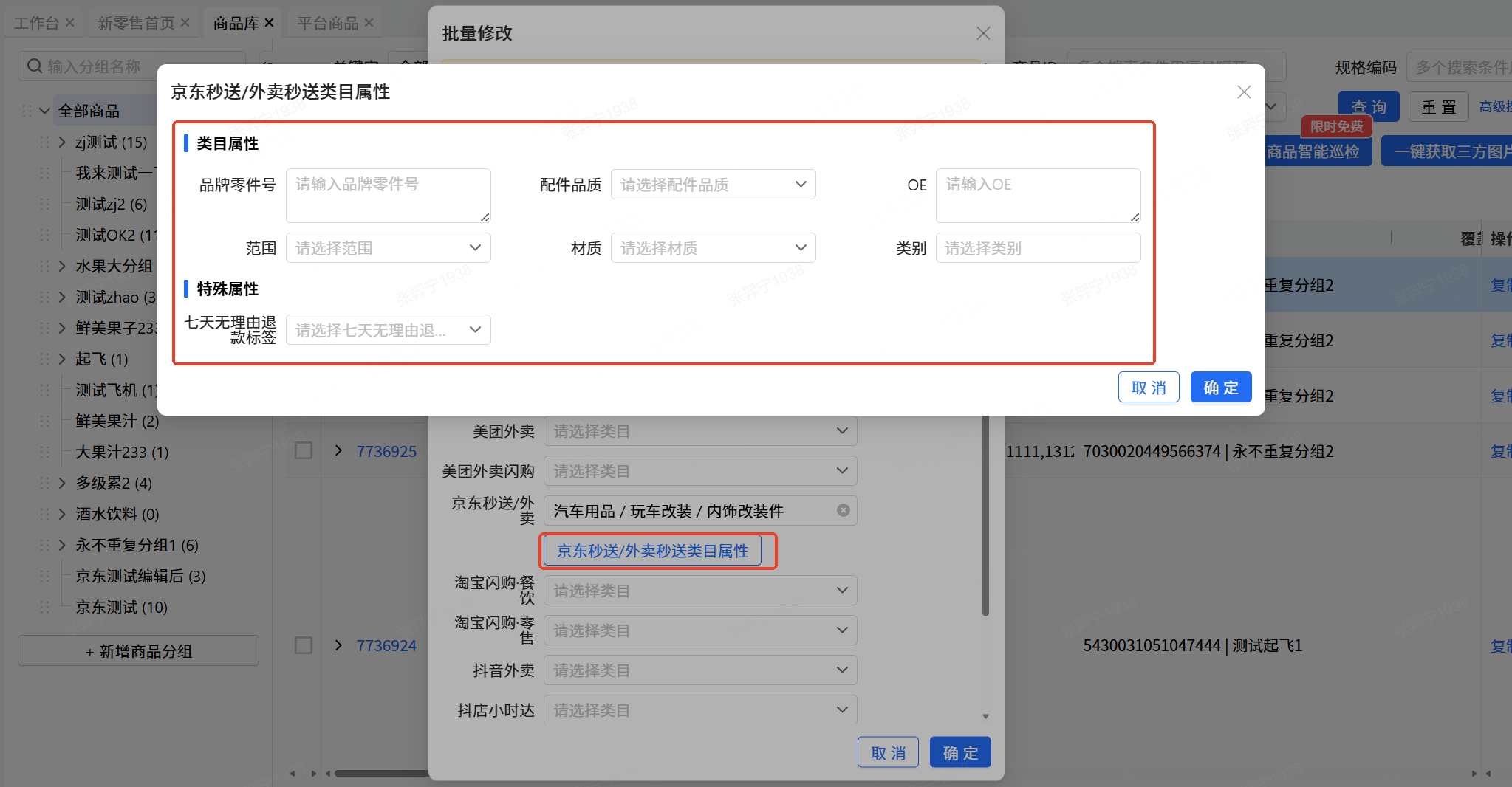Click drag handle beside 全部商品
The height and width of the screenshot is (787, 1512).
tap(27, 111)
